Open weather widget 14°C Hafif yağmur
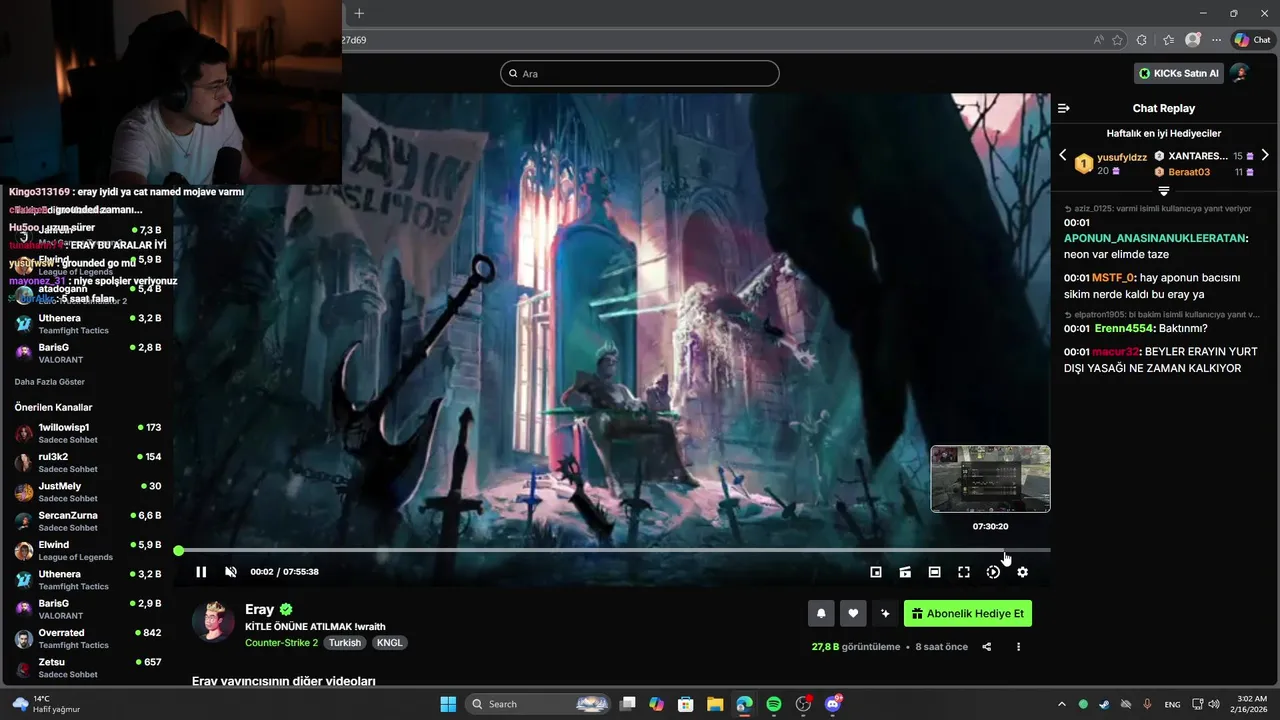Screen dimensions: 1280x720 click(45, 704)
